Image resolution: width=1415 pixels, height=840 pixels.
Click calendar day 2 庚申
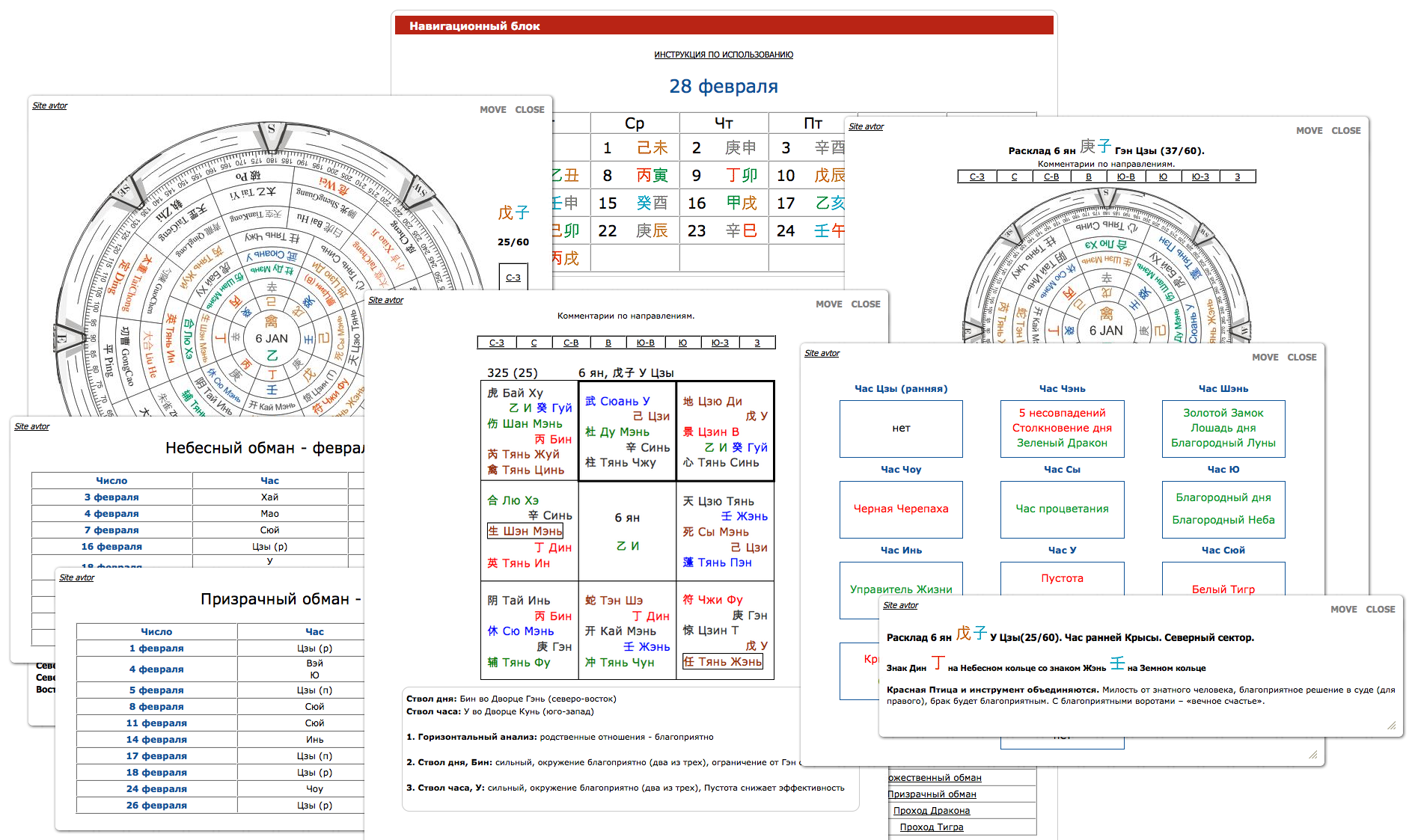[x=724, y=147]
